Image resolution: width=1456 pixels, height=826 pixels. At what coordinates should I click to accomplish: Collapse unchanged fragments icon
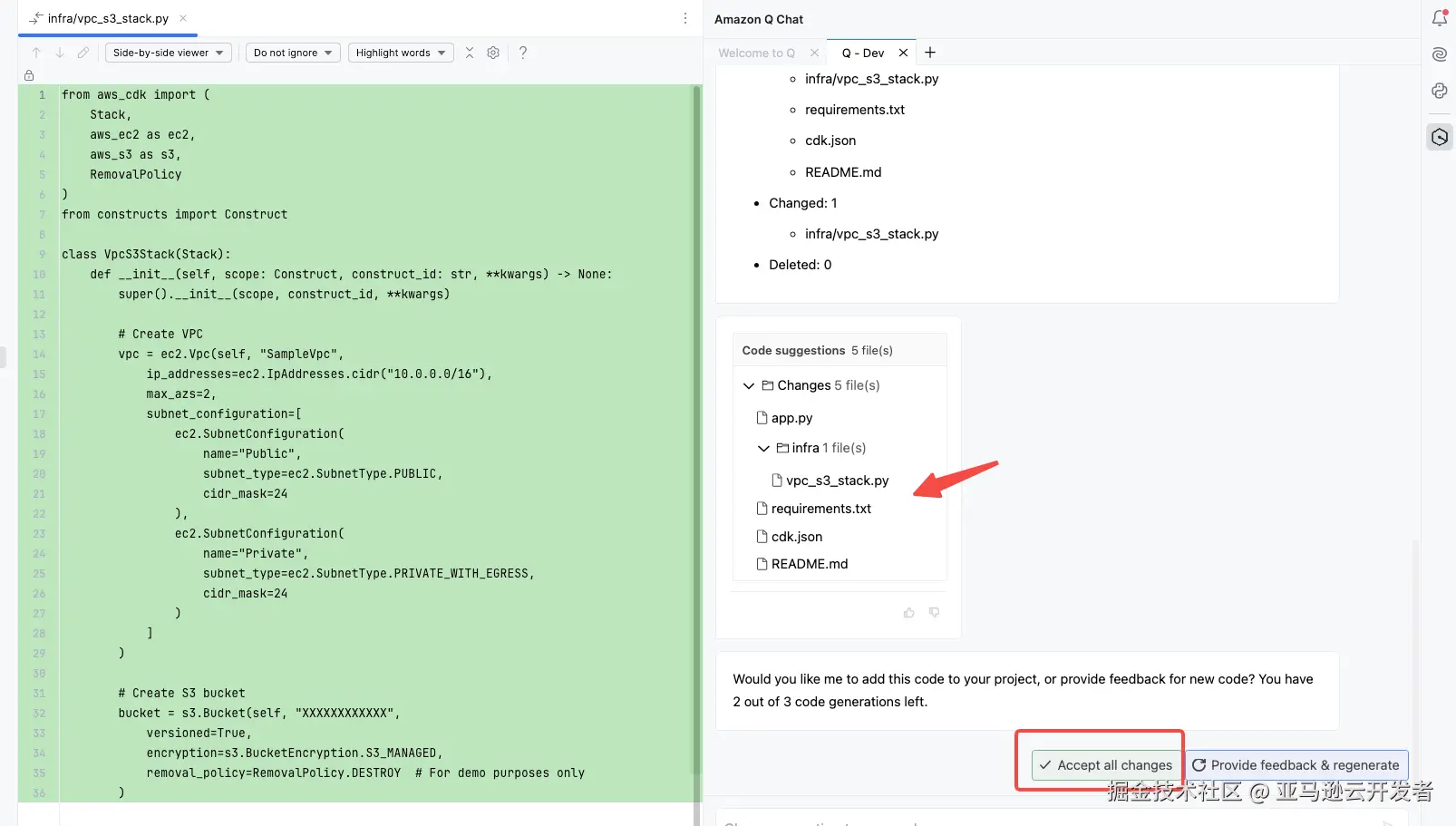470,53
